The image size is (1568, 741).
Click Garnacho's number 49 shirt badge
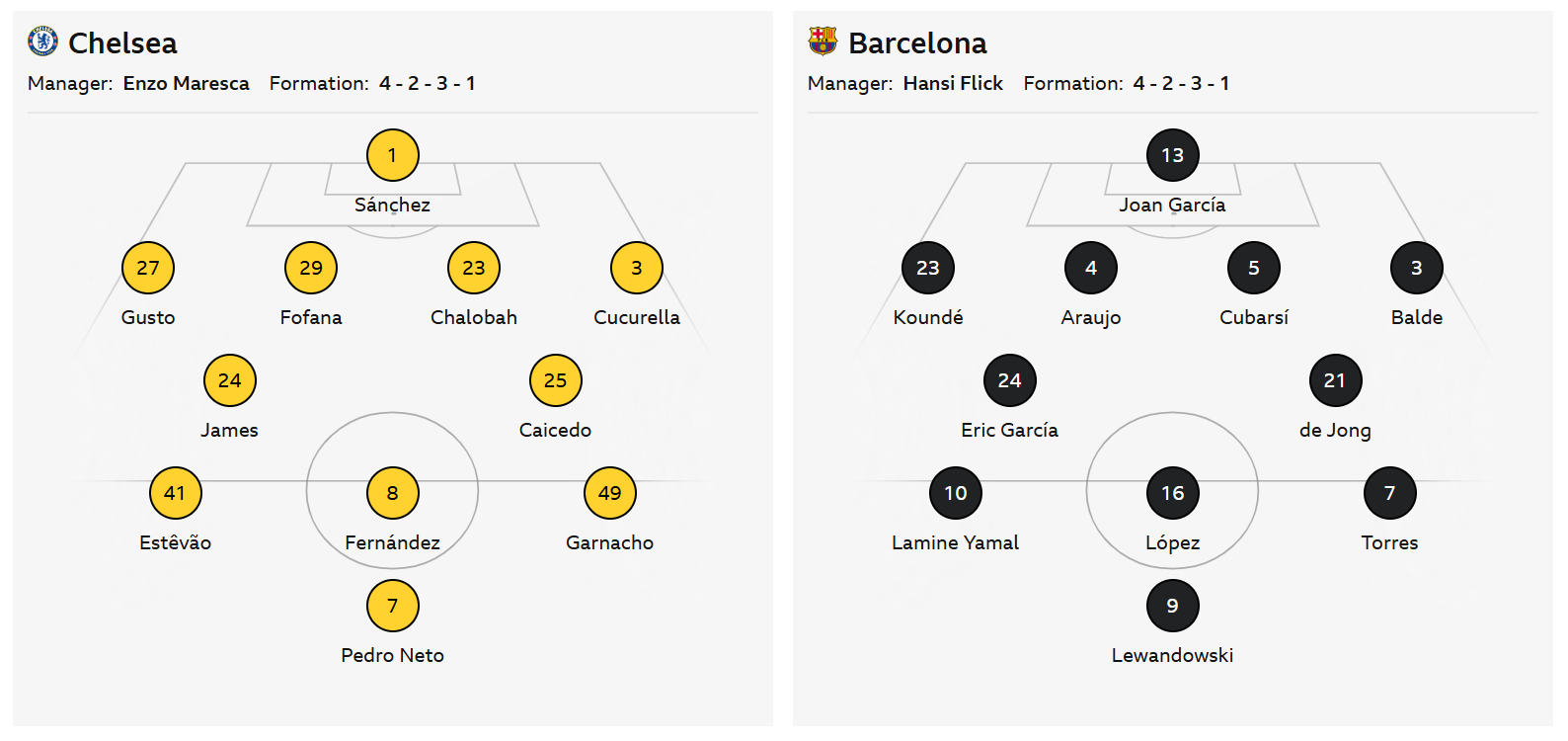609,493
